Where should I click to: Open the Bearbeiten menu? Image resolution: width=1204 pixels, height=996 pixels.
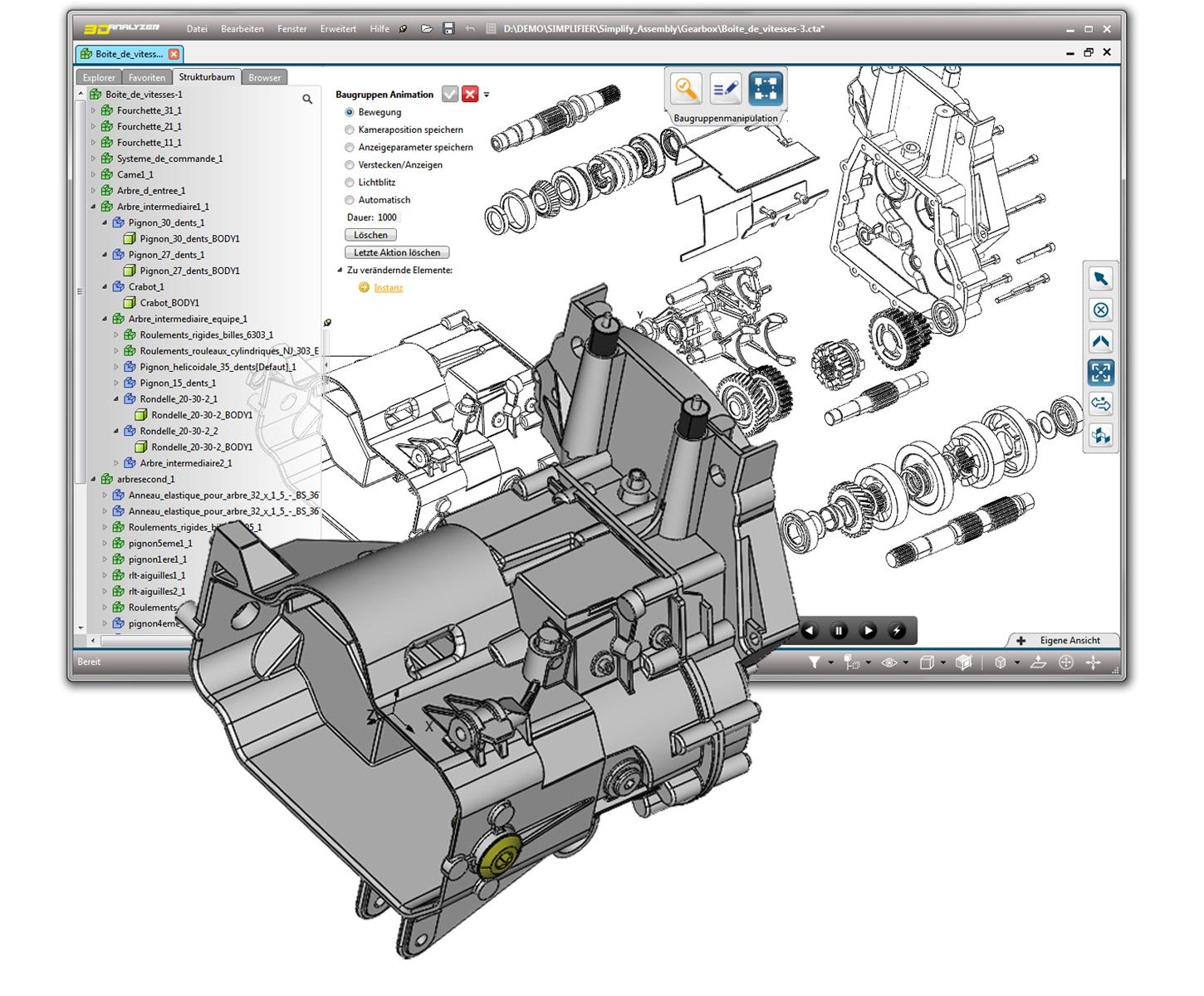point(242,29)
